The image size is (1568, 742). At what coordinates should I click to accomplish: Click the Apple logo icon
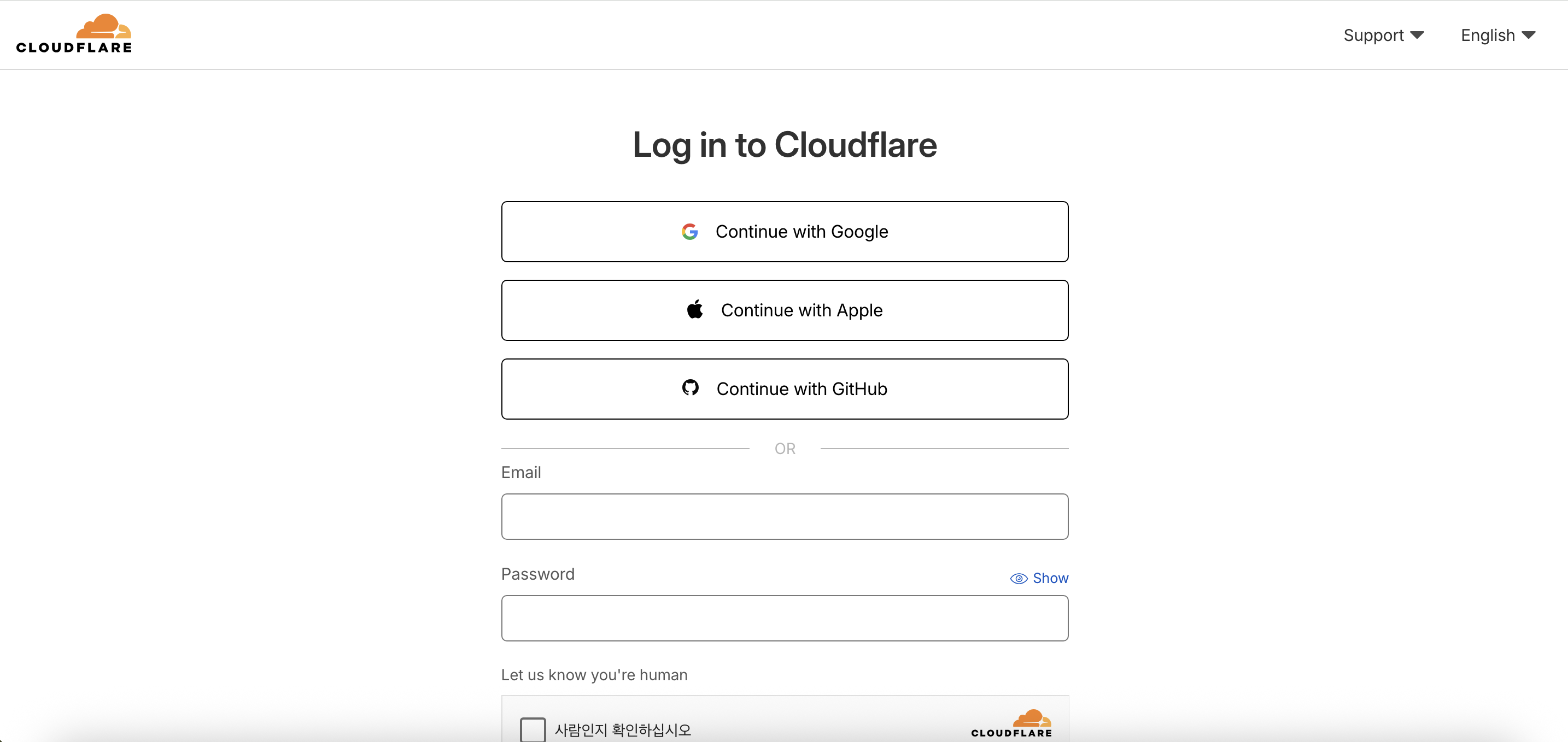coord(694,310)
